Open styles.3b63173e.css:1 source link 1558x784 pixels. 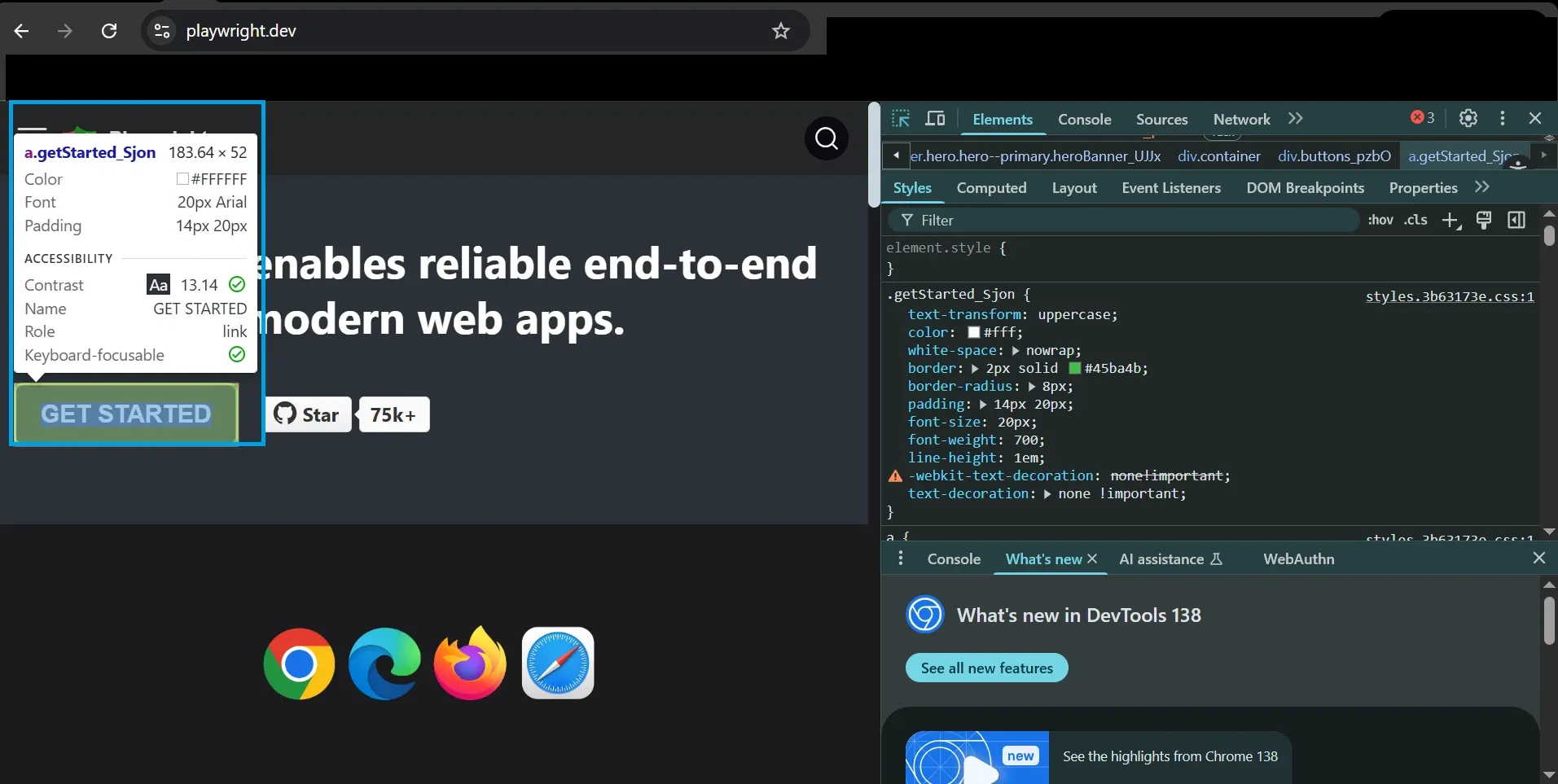click(1450, 296)
